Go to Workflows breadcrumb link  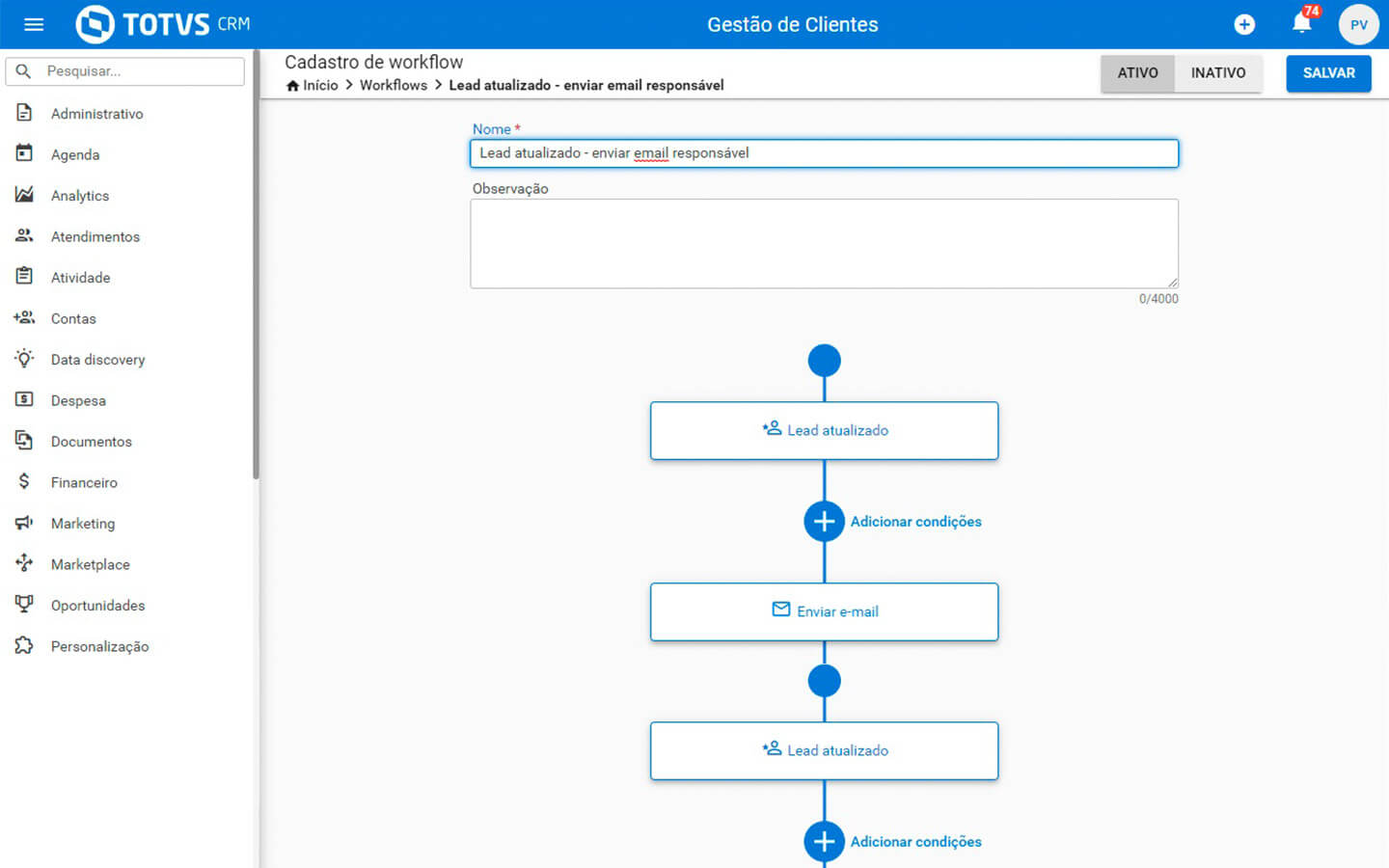[393, 85]
